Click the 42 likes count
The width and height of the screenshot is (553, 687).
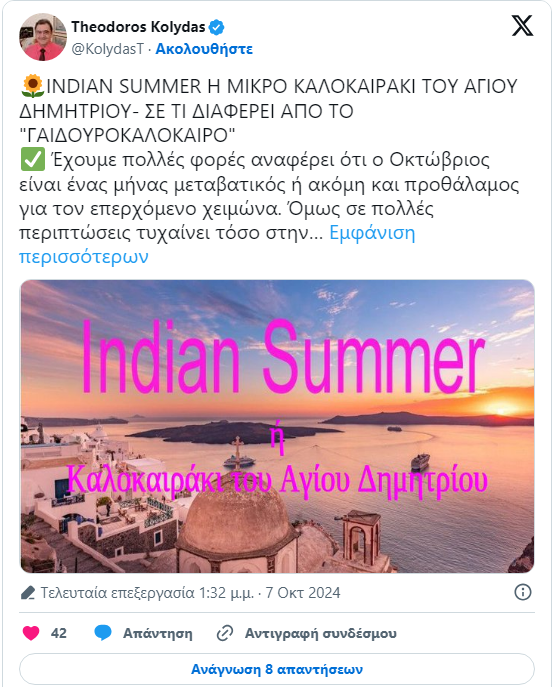tap(59, 634)
